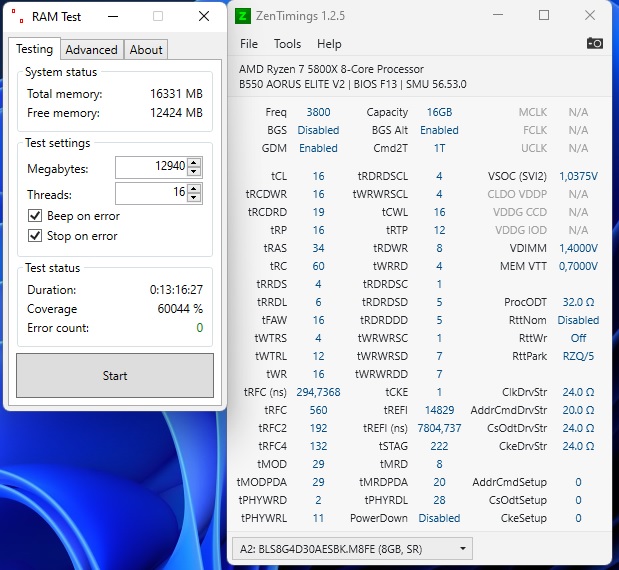Click the AMD Ryzen 7 5800X processor name

coord(331,69)
